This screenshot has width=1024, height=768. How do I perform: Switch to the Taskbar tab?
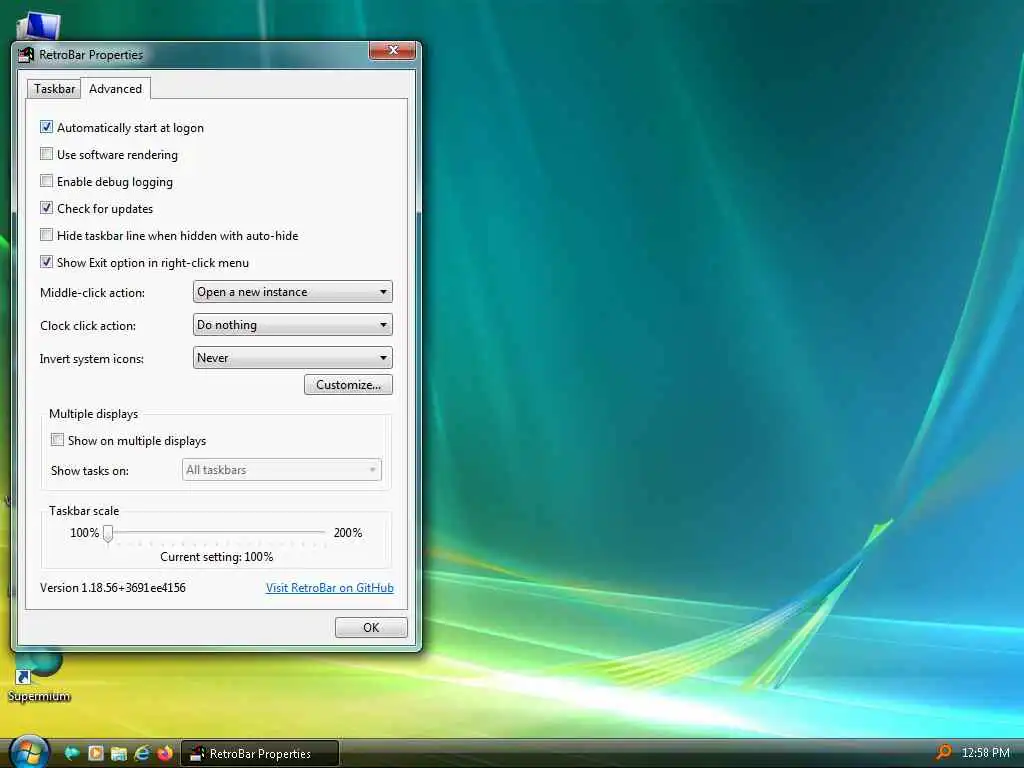point(54,89)
